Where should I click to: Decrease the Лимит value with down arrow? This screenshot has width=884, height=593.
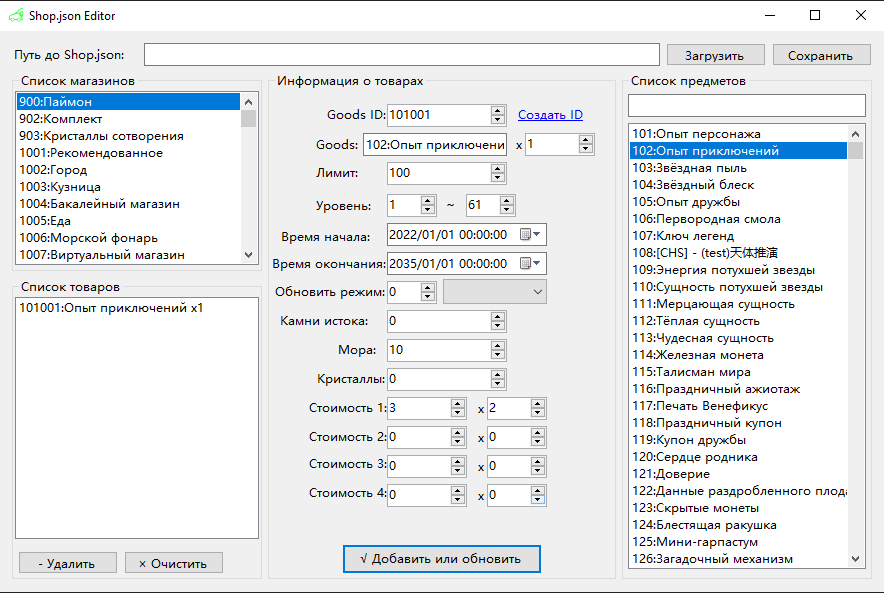coord(498,178)
